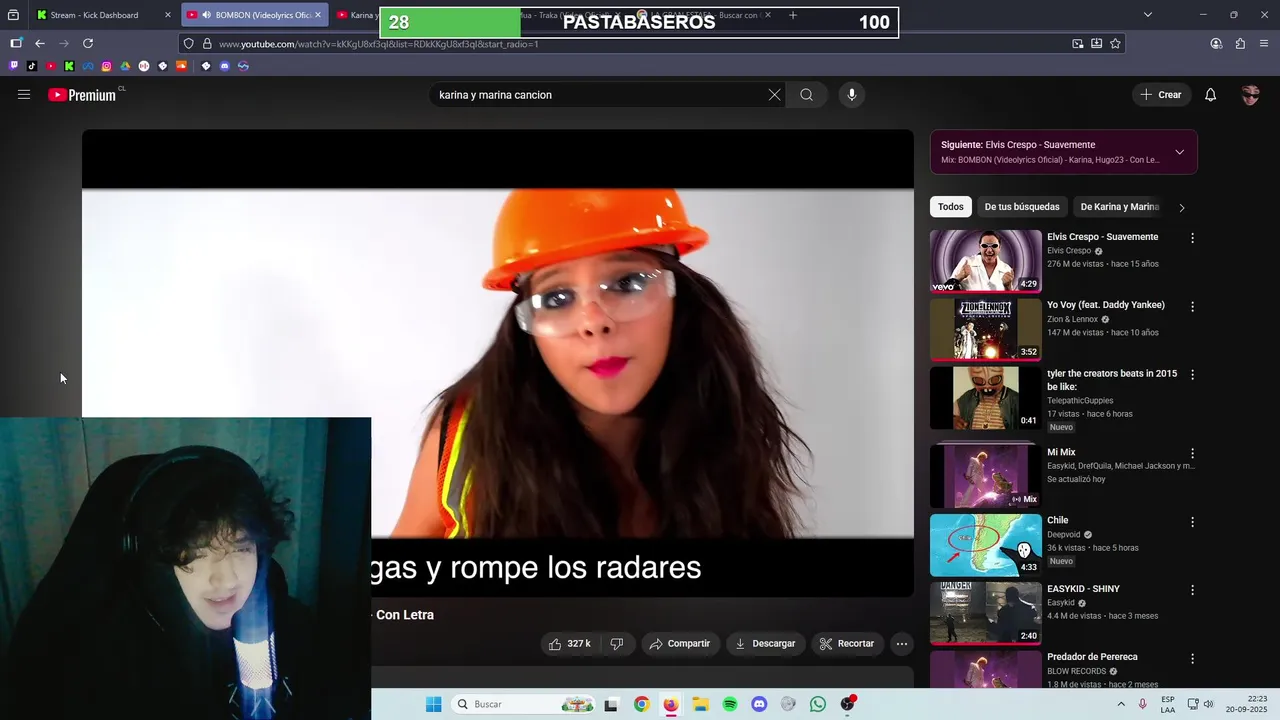
Task: Open options for EASYKID - SHINY
Action: (x=1192, y=590)
